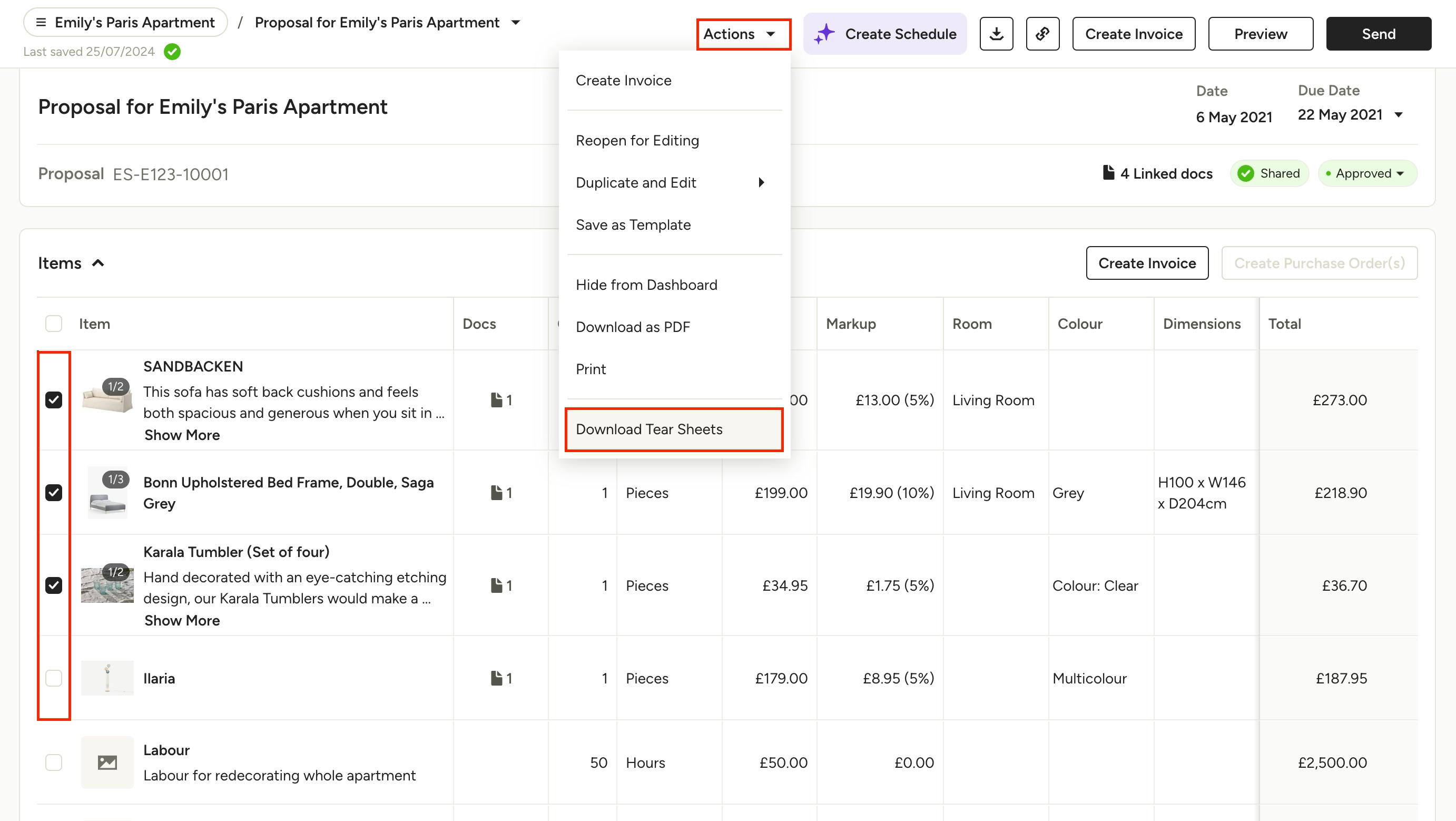1456x821 pixels.
Task: Click the download icon button in header
Action: click(996, 34)
